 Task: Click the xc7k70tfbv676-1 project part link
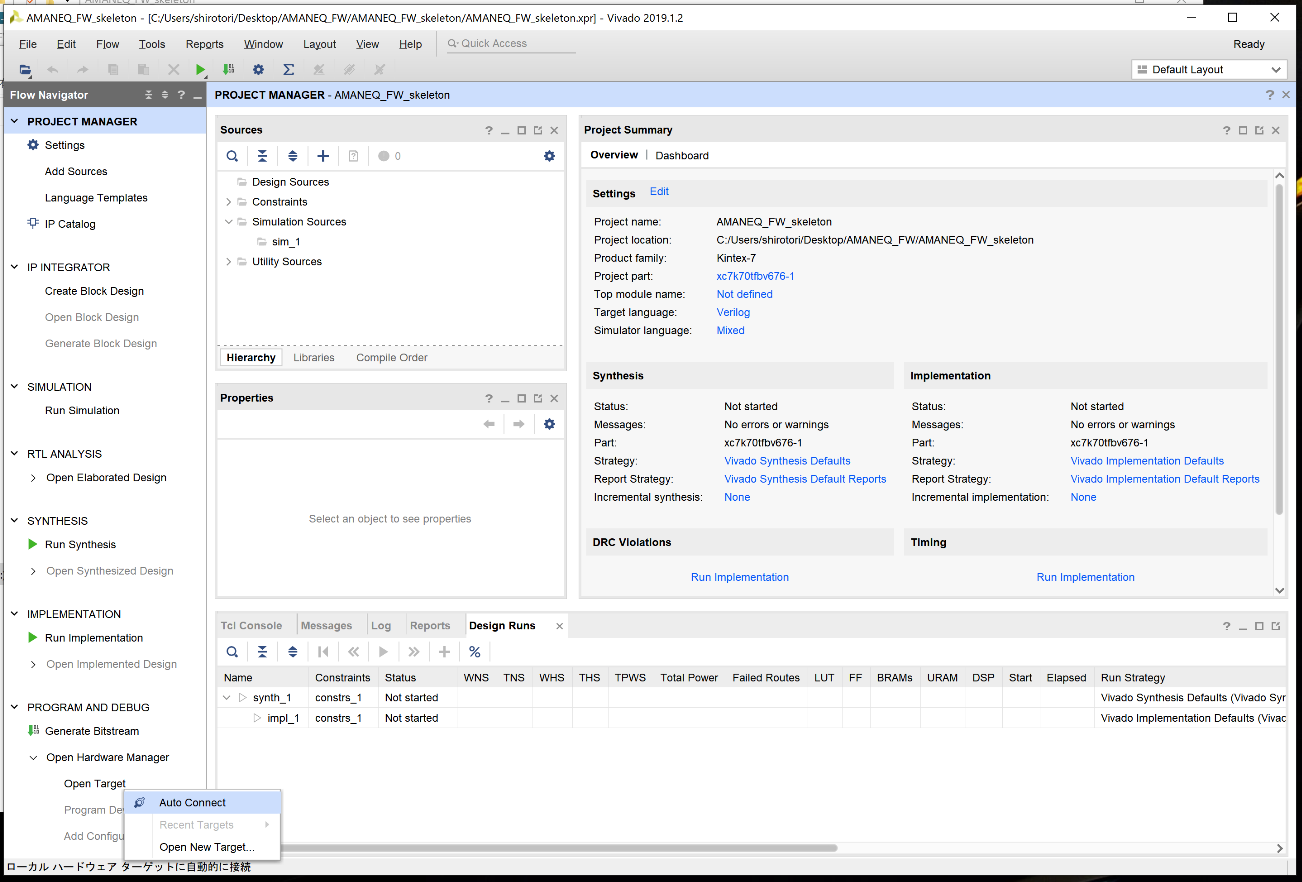click(755, 276)
